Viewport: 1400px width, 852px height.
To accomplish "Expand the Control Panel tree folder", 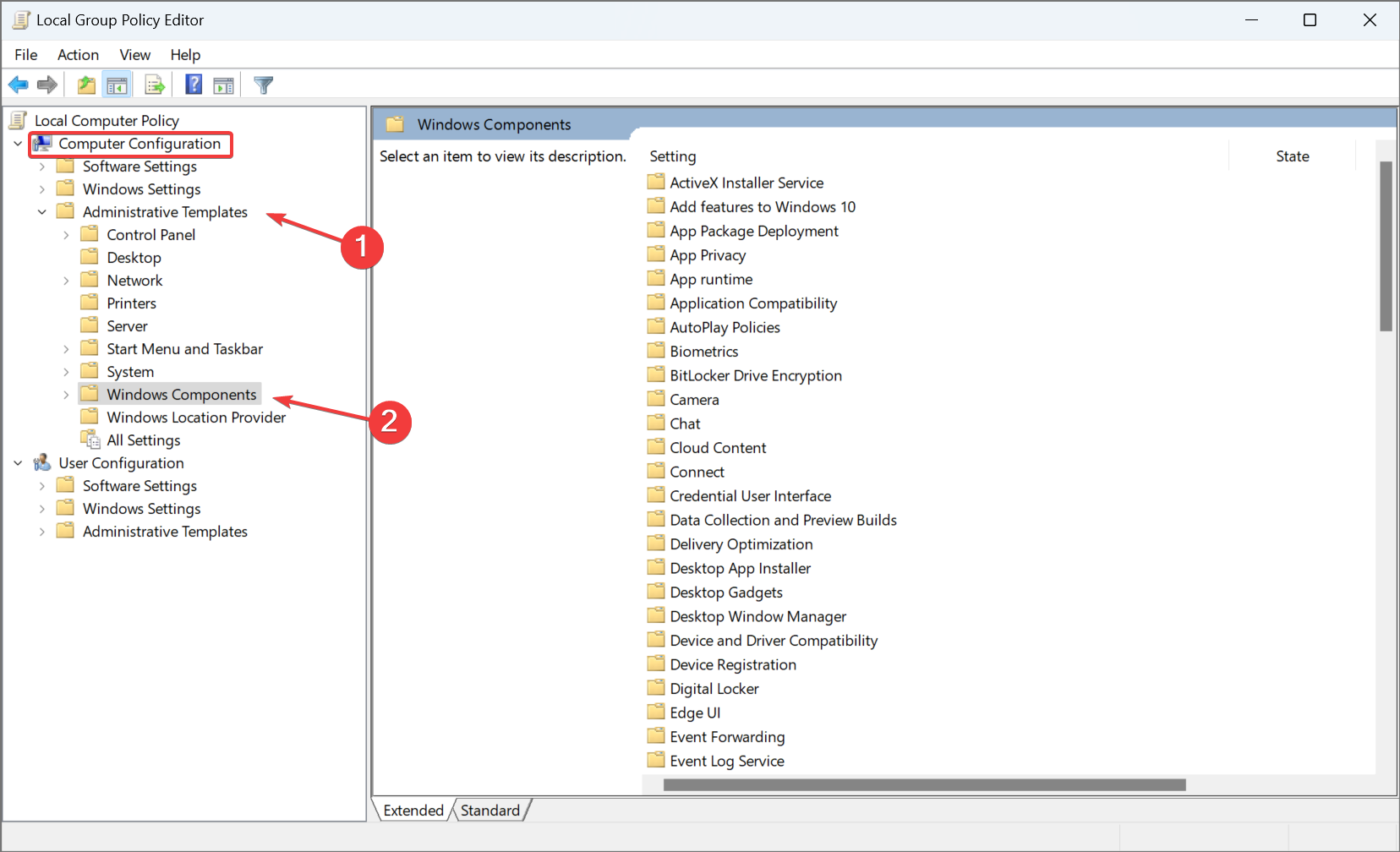I will (66, 235).
